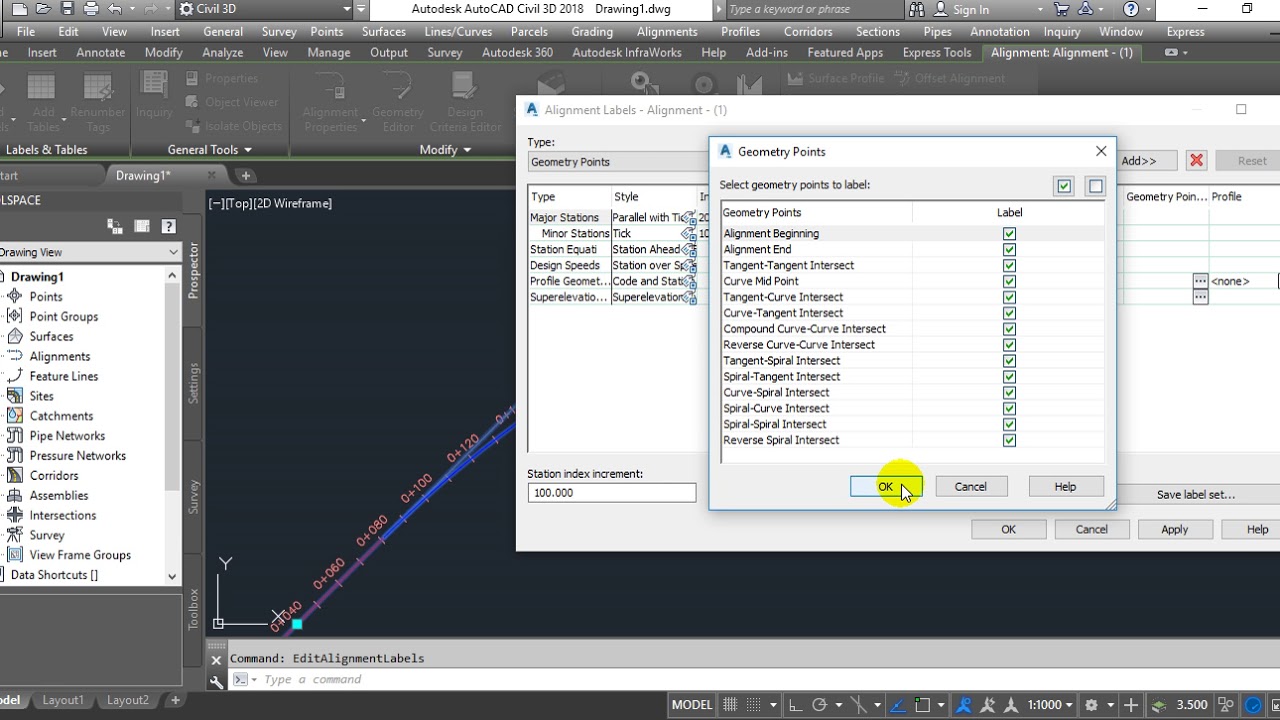This screenshot has height=720, width=1280.
Task: Toggle polar tracking icon in status bar
Action: 820,705
